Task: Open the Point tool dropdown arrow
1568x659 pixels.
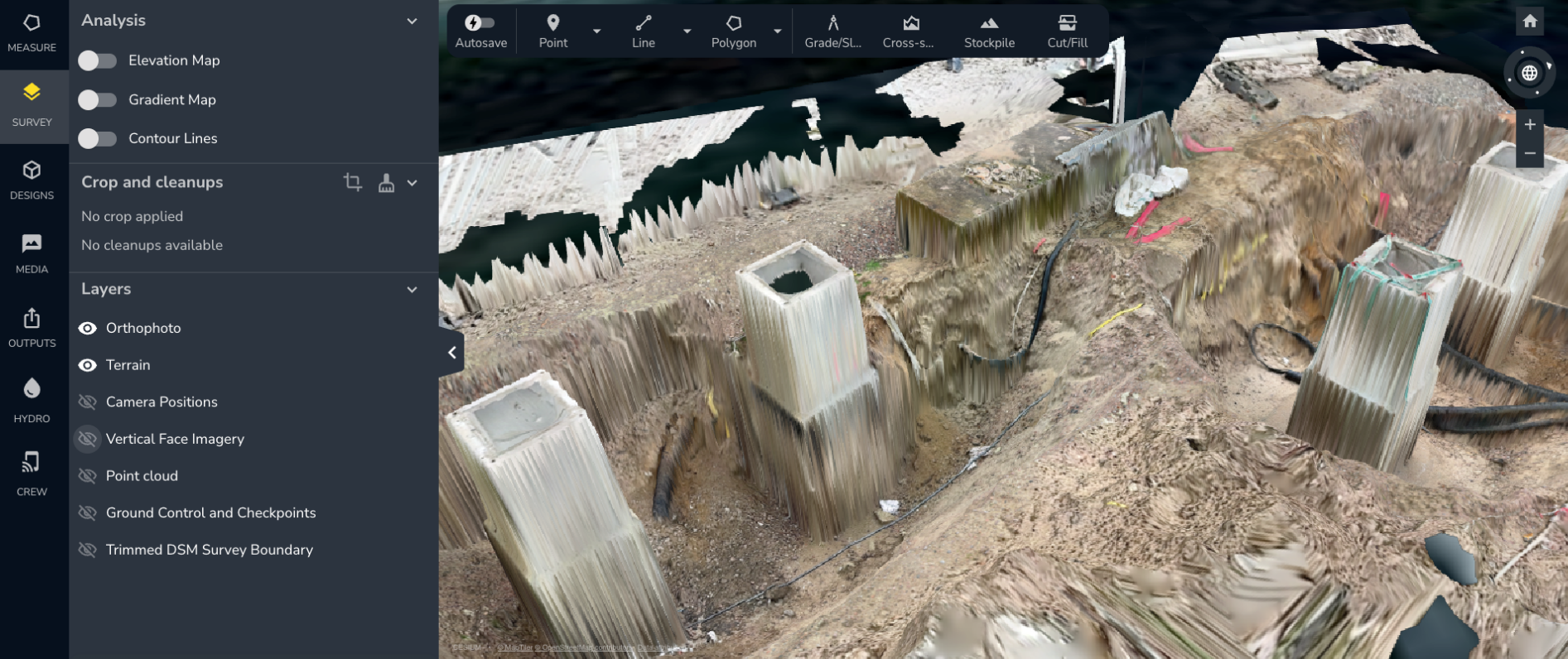Action: (x=596, y=31)
